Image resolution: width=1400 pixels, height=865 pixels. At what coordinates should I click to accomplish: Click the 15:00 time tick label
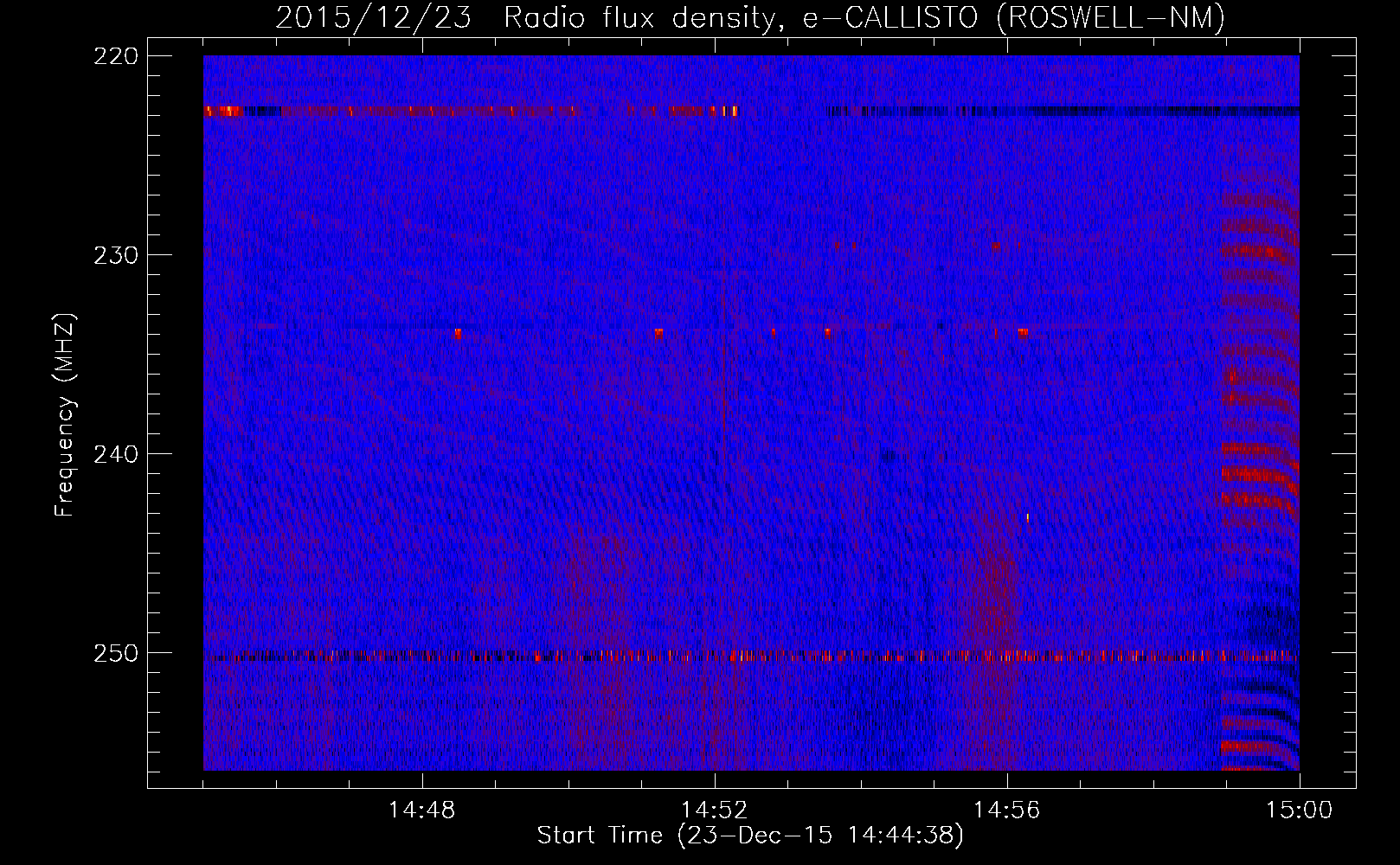(1300, 811)
